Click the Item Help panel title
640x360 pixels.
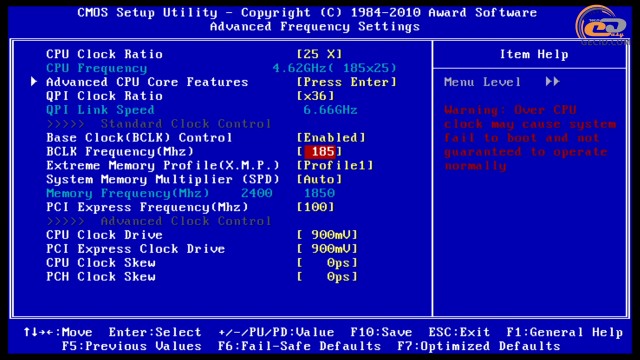click(534, 54)
